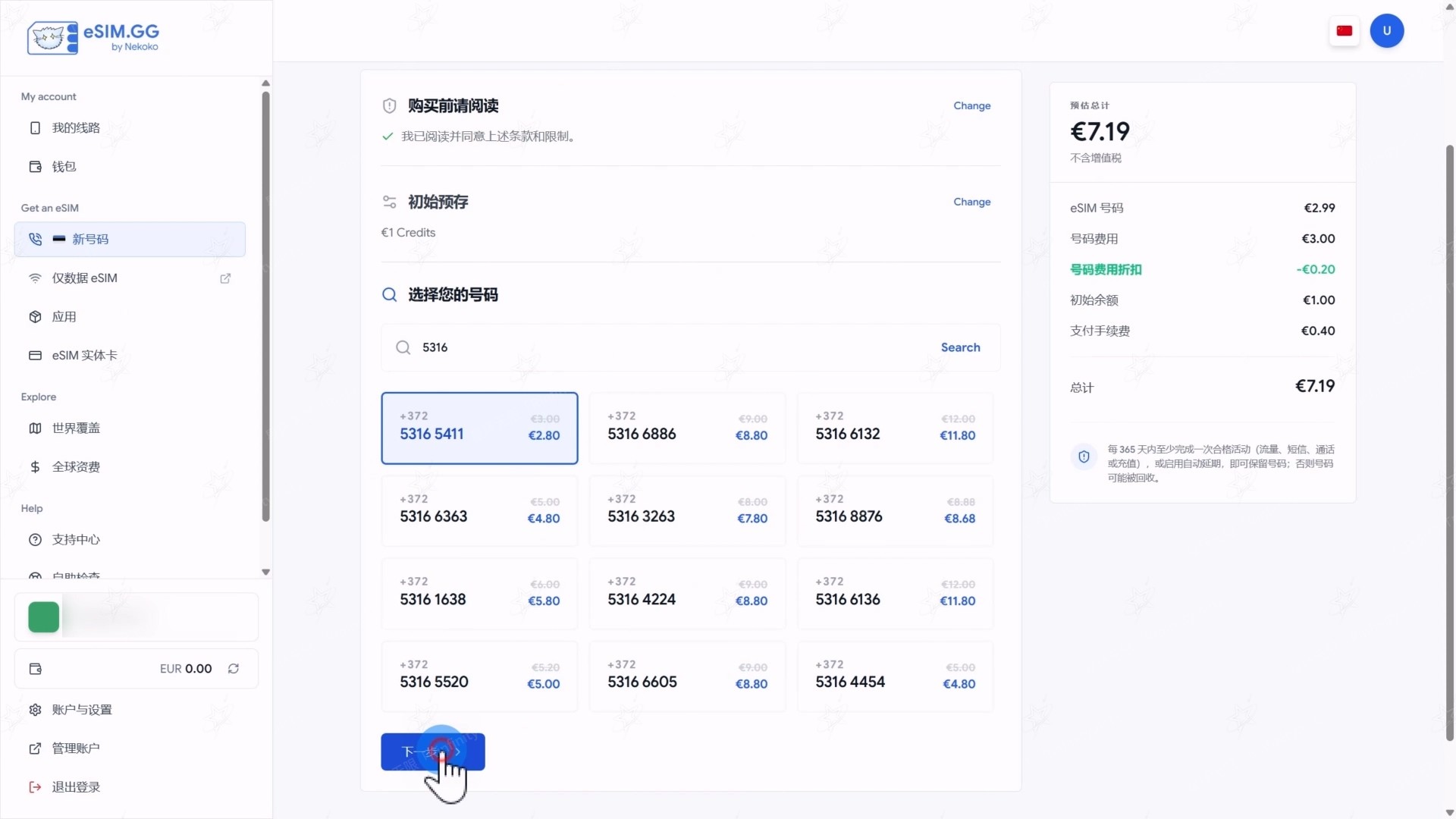The width and height of the screenshot is (1456, 819).
Task: Select number 5316 6132 card
Action: [x=895, y=428]
